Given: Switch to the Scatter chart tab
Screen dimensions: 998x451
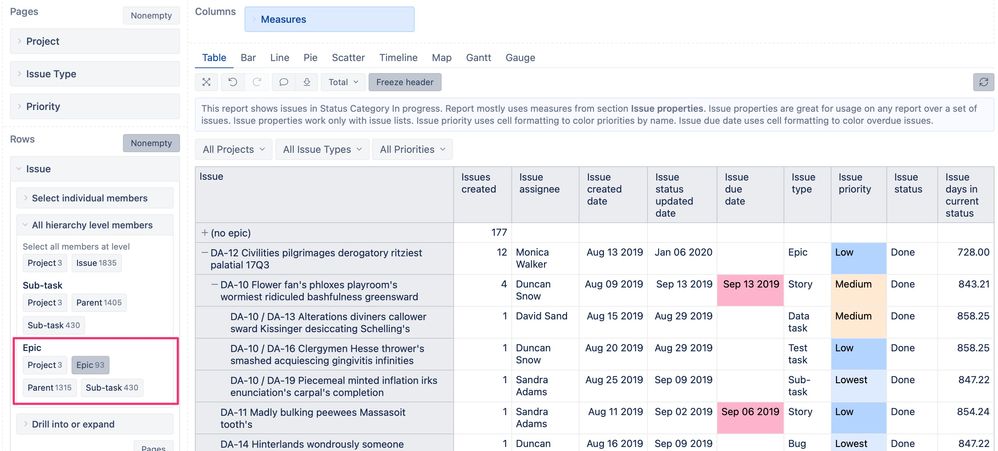Looking at the screenshot, I should (348, 58).
